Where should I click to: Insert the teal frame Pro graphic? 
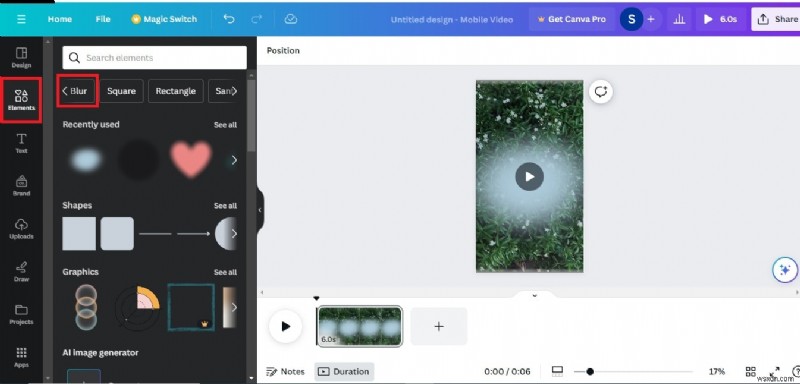[x=191, y=307]
